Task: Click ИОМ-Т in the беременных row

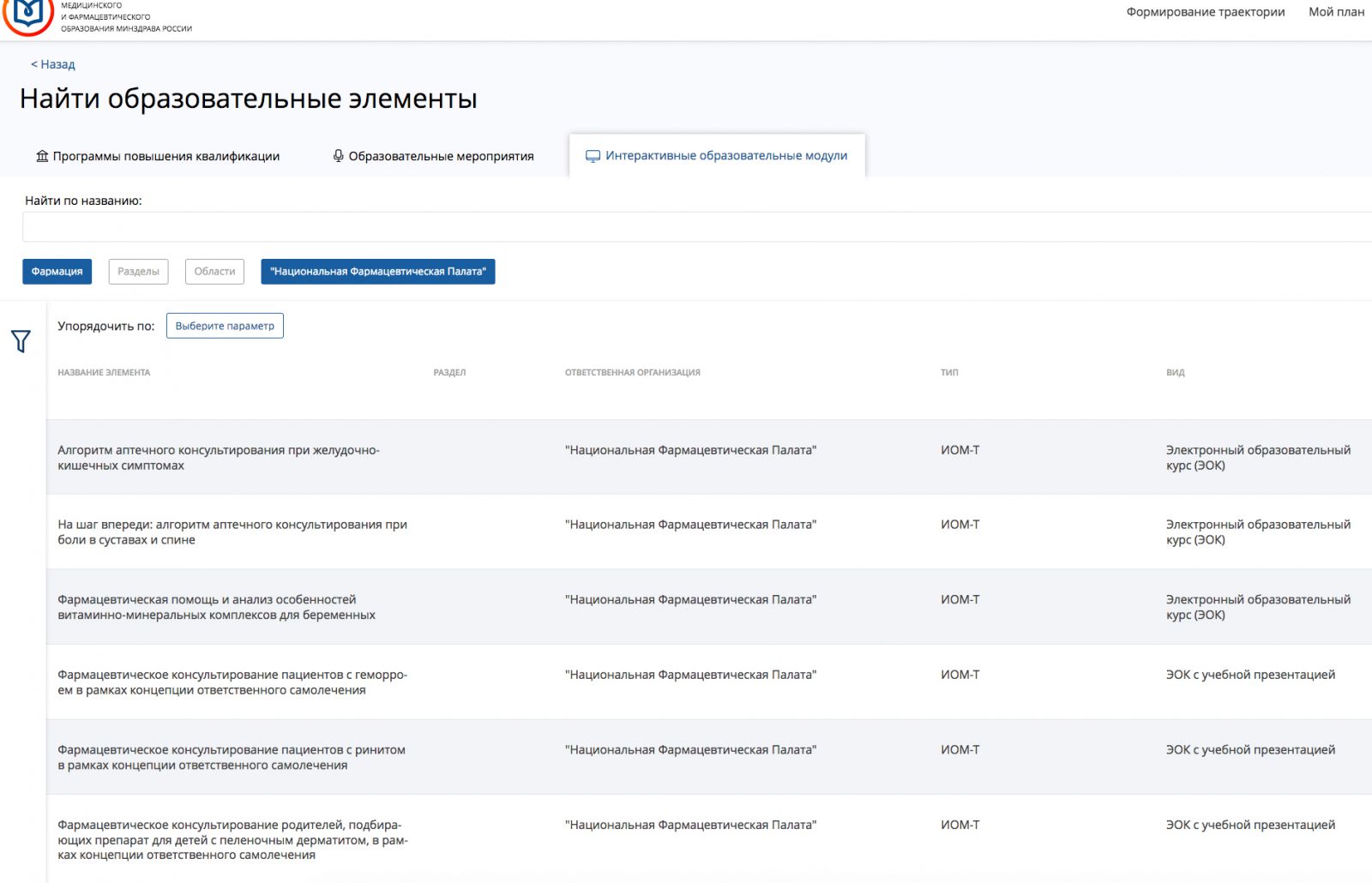Action: click(960, 600)
